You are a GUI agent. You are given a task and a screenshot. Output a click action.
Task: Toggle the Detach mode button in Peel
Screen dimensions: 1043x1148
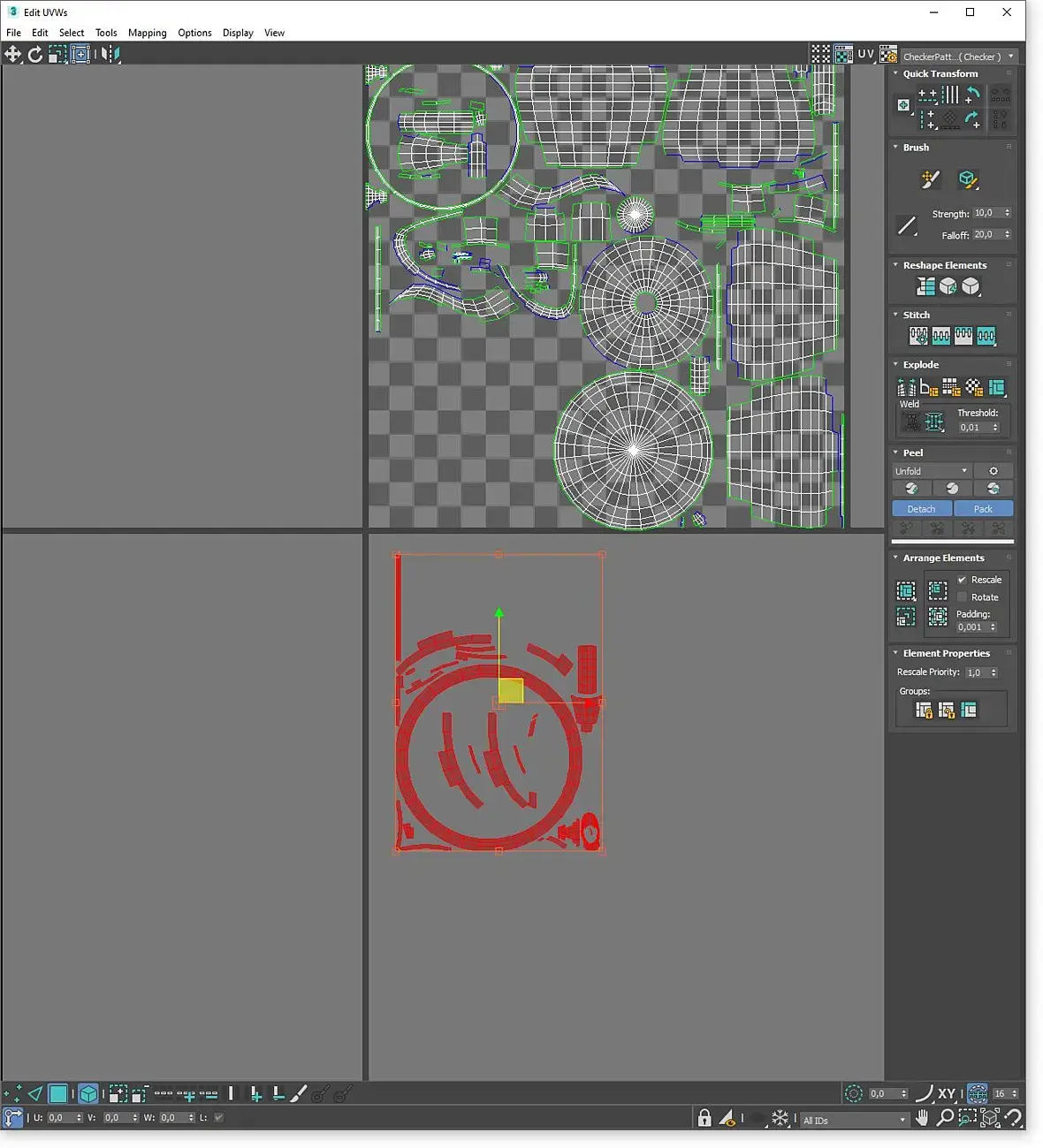[x=921, y=509]
